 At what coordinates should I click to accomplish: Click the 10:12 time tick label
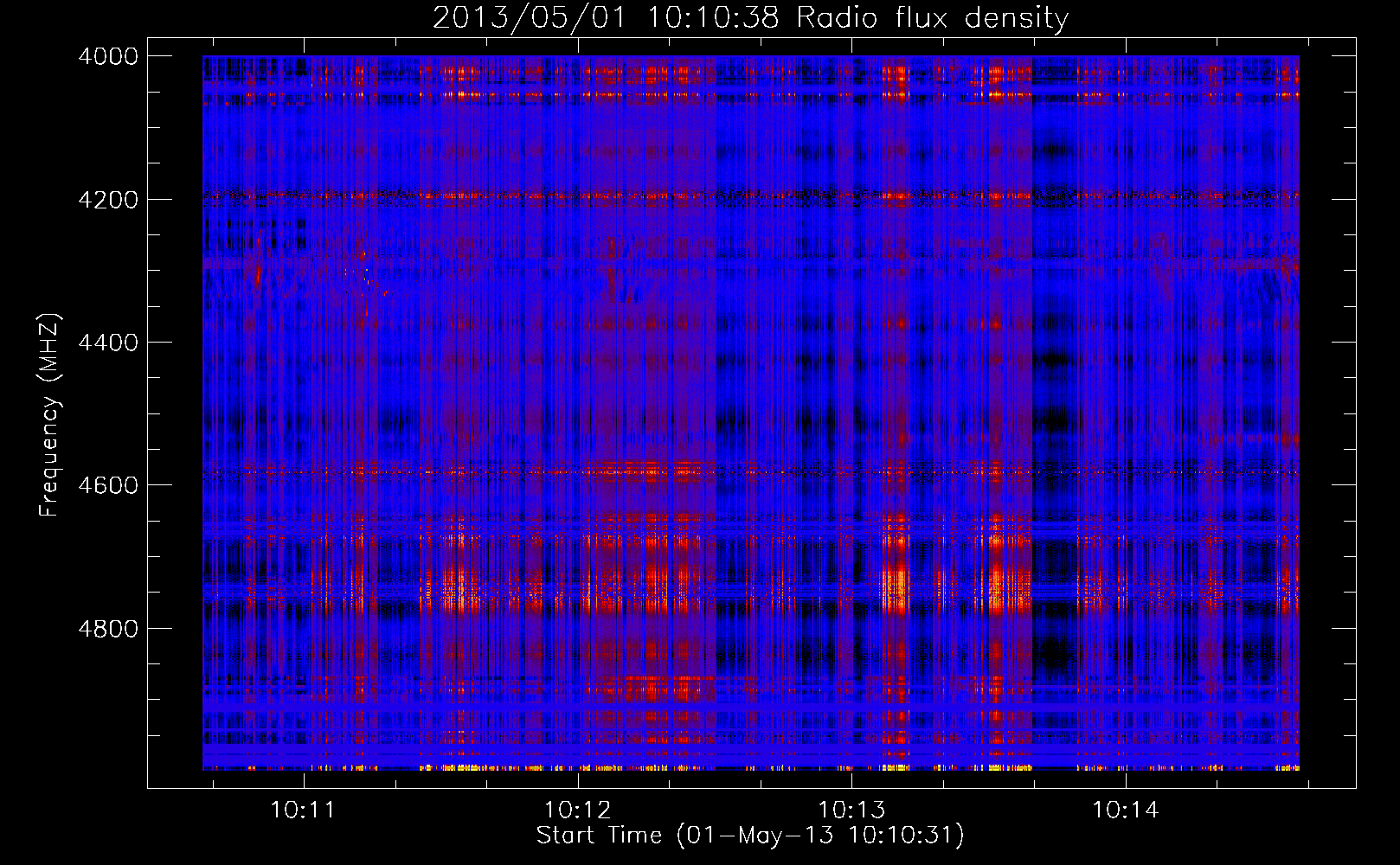click(578, 810)
